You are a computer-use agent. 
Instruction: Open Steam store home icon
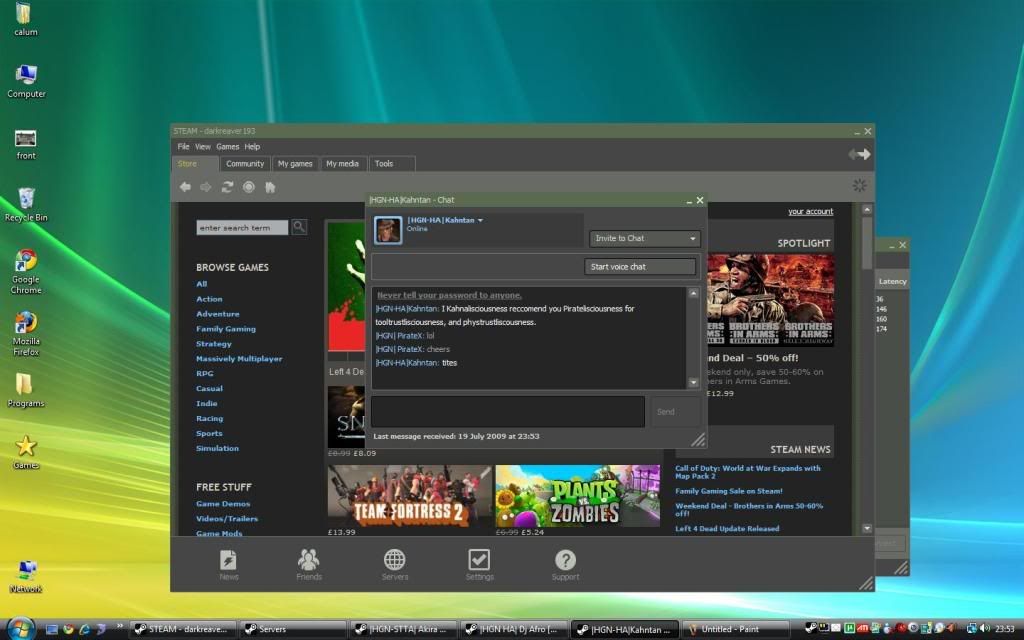pos(270,187)
